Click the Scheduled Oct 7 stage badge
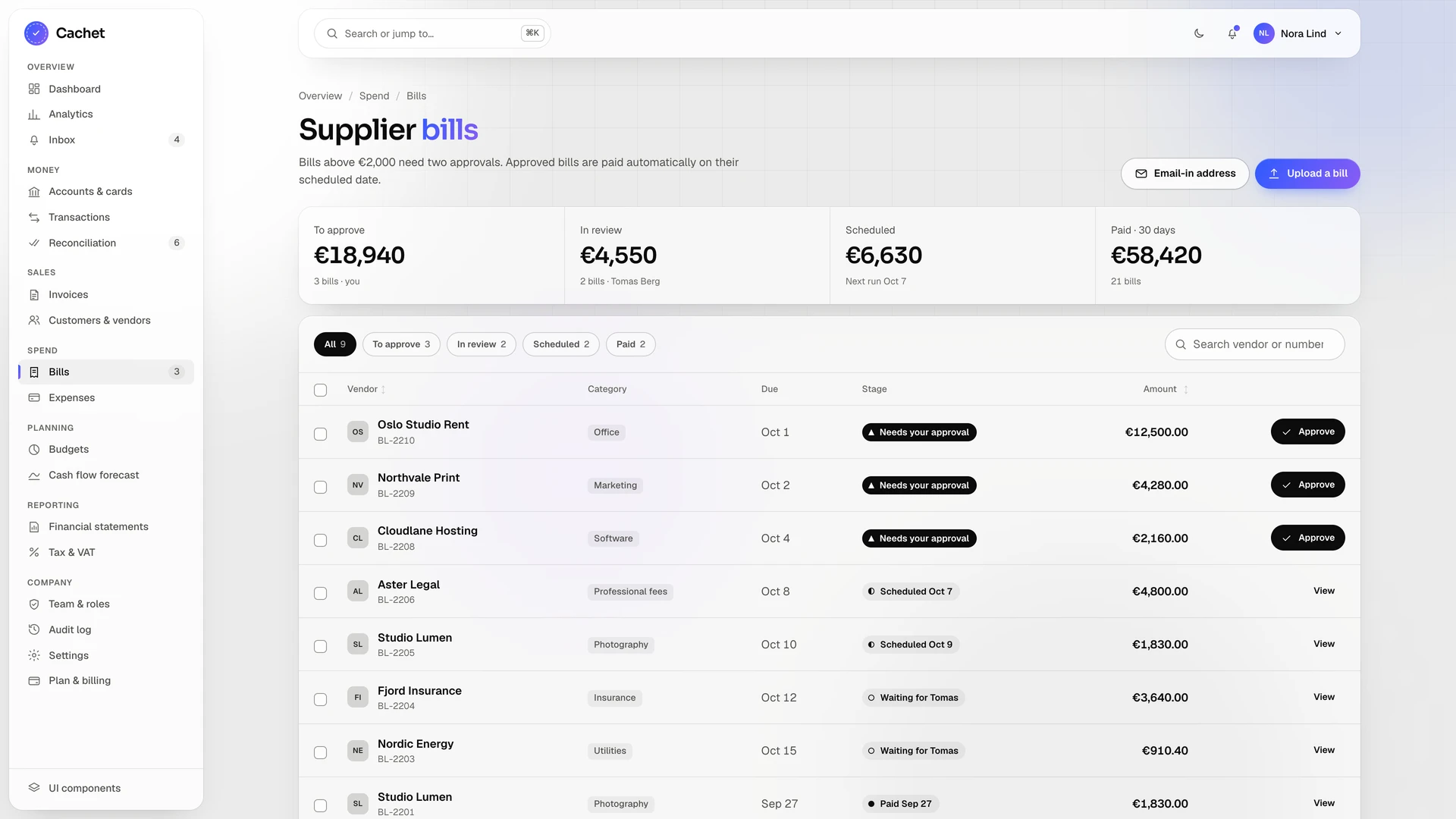 pyautogui.click(x=911, y=591)
